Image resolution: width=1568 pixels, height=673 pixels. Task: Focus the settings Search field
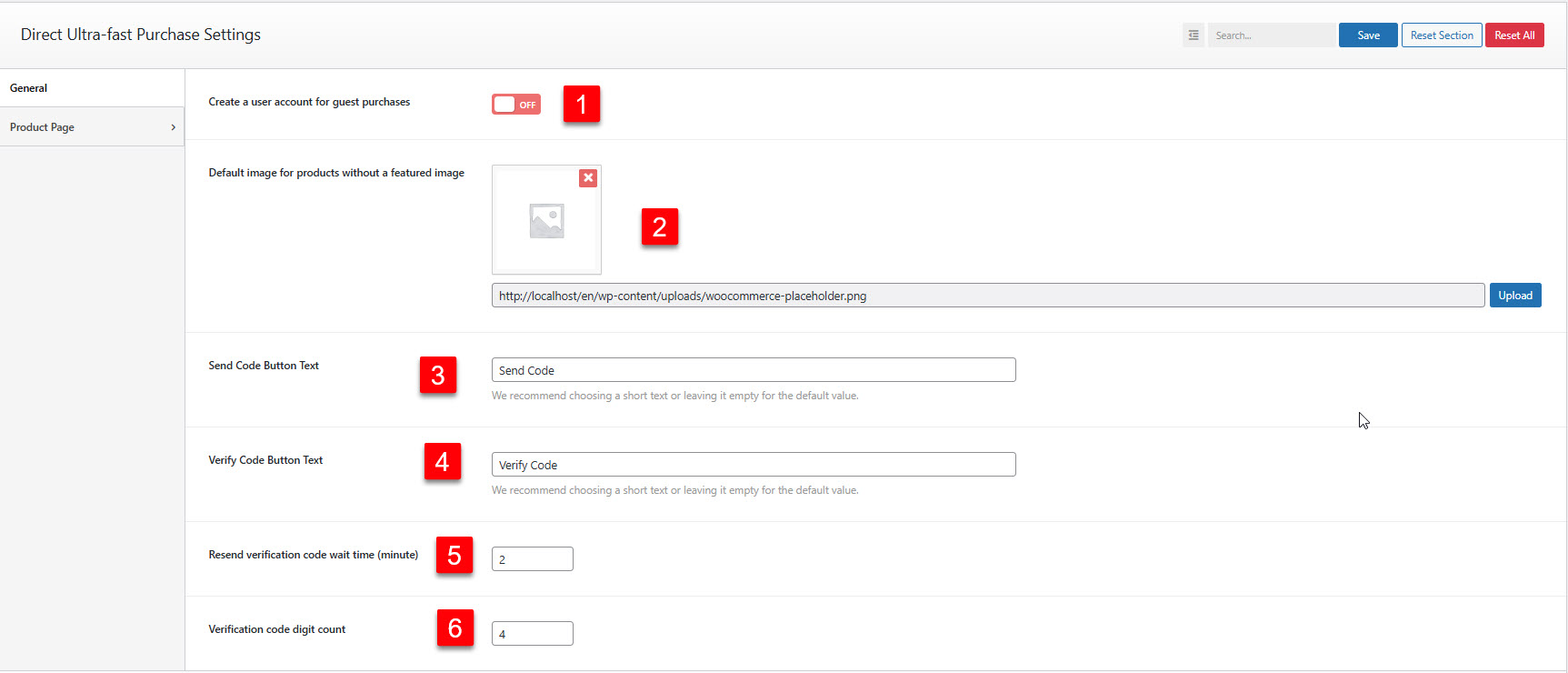(x=1271, y=35)
